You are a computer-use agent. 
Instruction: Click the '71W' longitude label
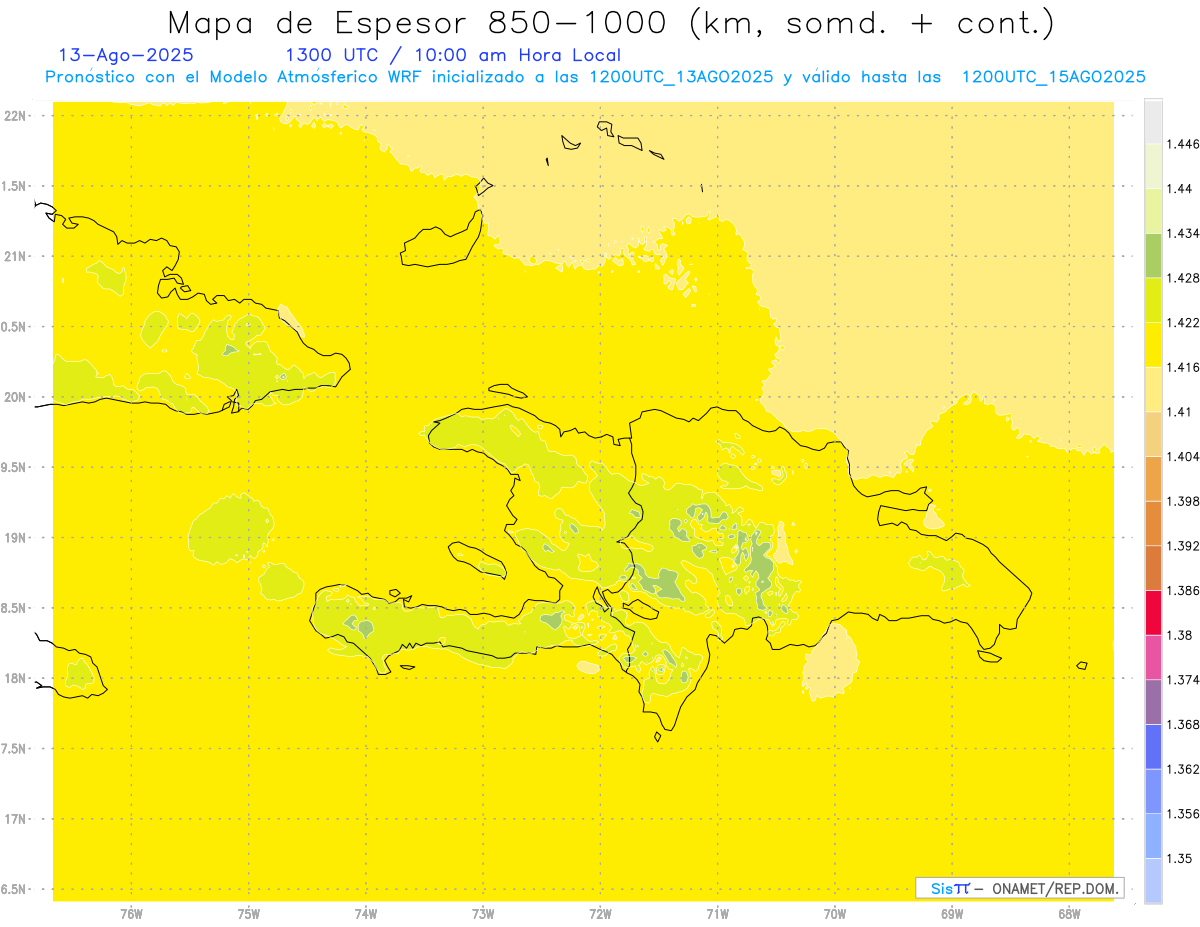coord(717,913)
